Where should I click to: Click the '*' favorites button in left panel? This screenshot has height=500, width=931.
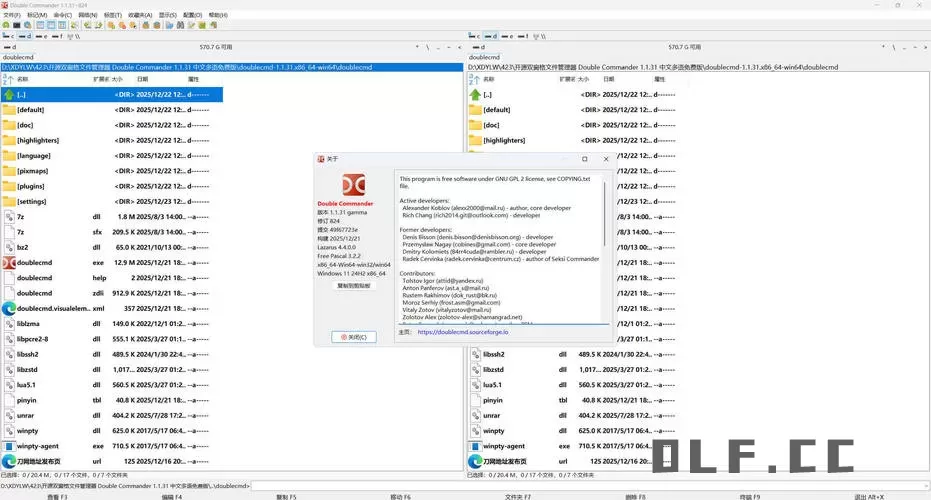click(x=417, y=47)
